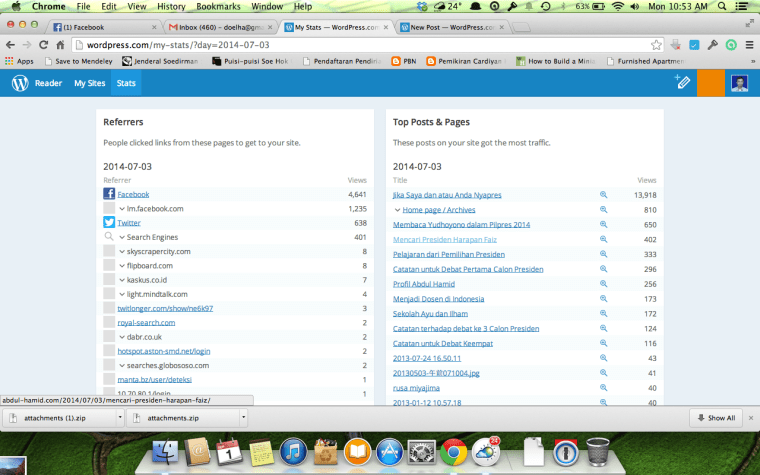760x475 pixels.
Task: Expand the skyscrapercity.com referrer row
Action: tap(122, 252)
